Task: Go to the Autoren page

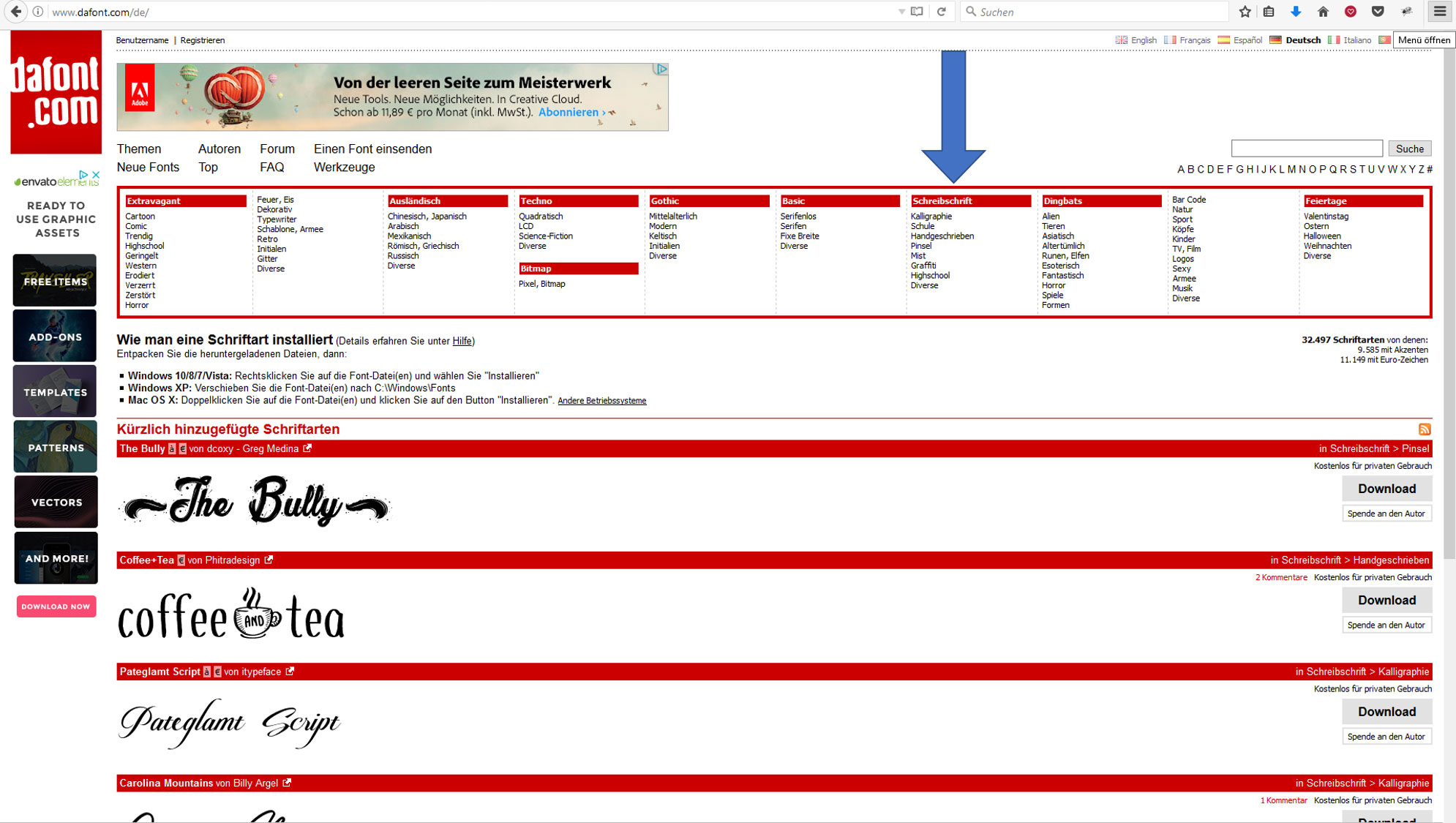Action: click(x=219, y=149)
